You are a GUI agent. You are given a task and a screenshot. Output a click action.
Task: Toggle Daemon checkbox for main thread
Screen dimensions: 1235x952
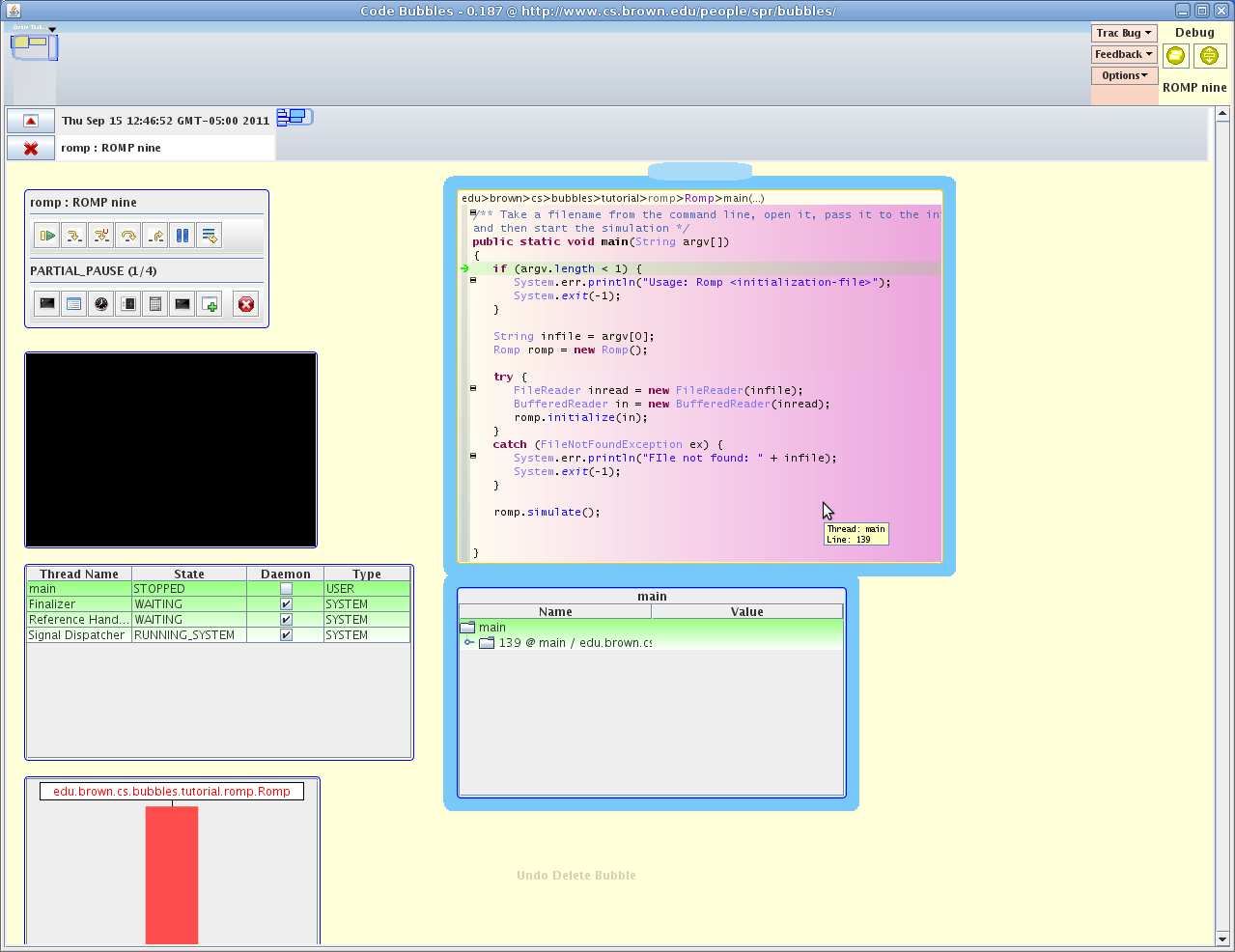pos(286,589)
